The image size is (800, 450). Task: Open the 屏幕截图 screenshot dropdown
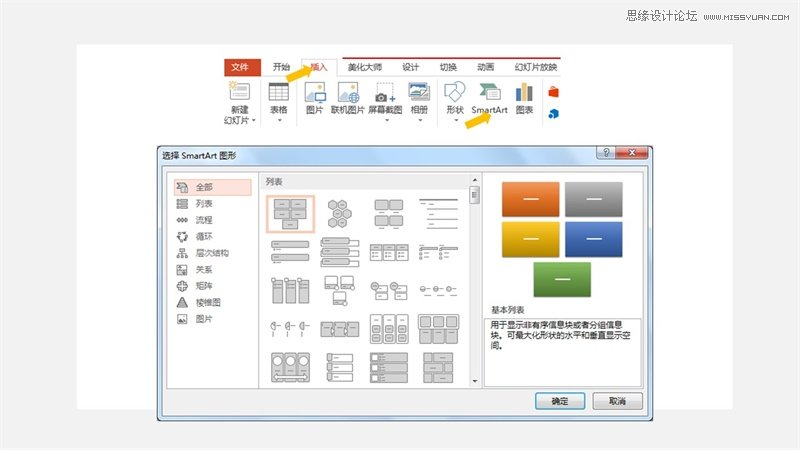click(x=386, y=120)
